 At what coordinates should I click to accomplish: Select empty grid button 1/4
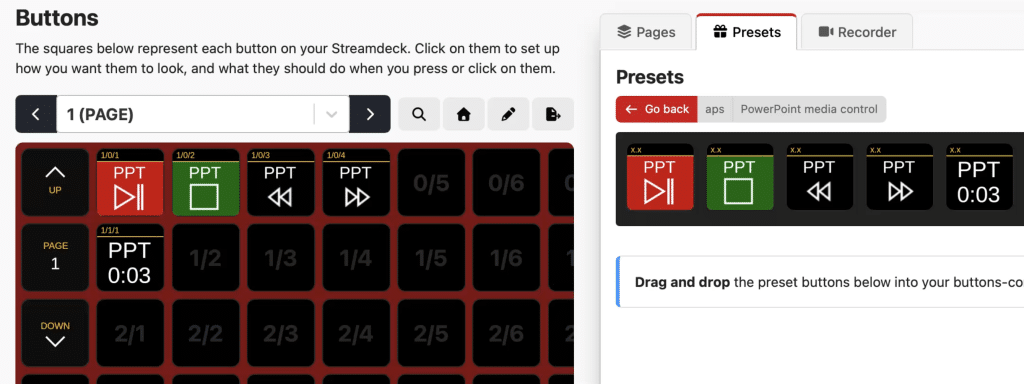tap(356, 257)
